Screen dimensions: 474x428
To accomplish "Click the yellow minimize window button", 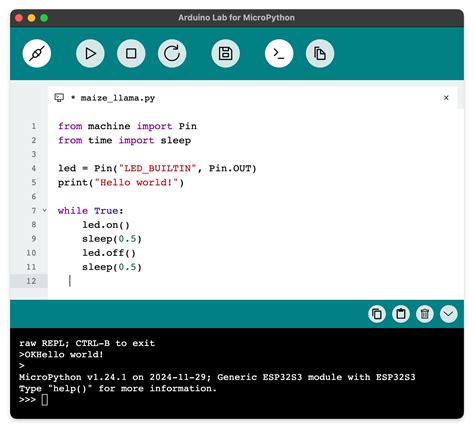I will (x=32, y=18).
